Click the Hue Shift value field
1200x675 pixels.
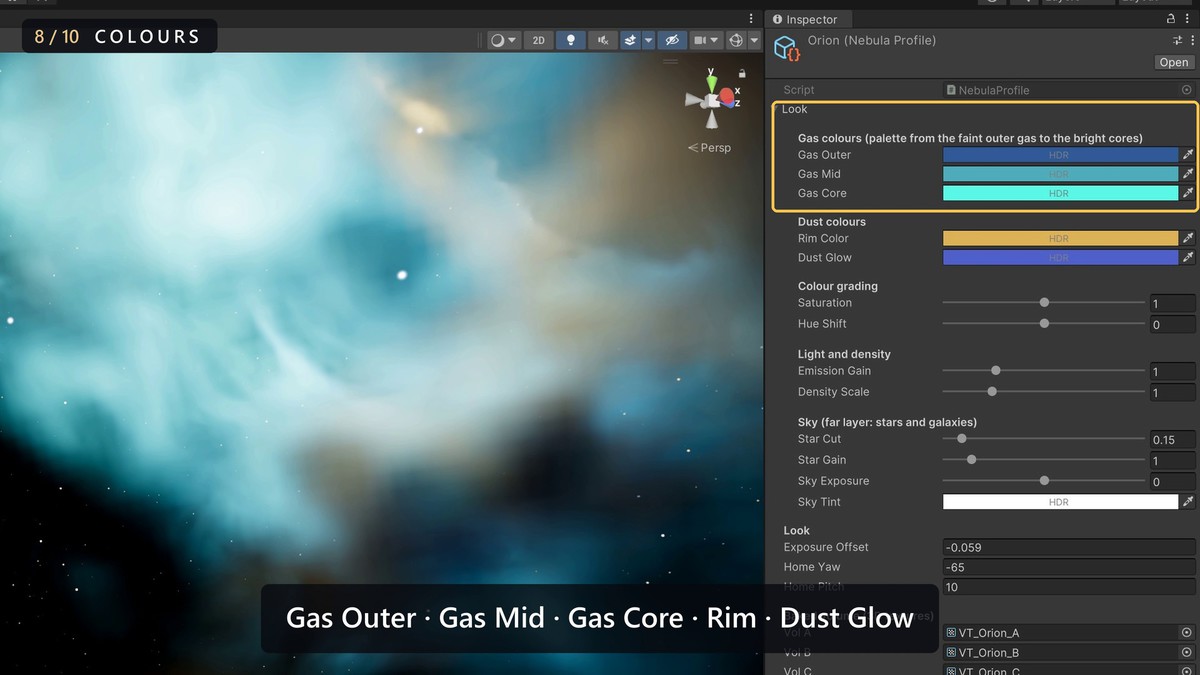[x=1172, y=324]
